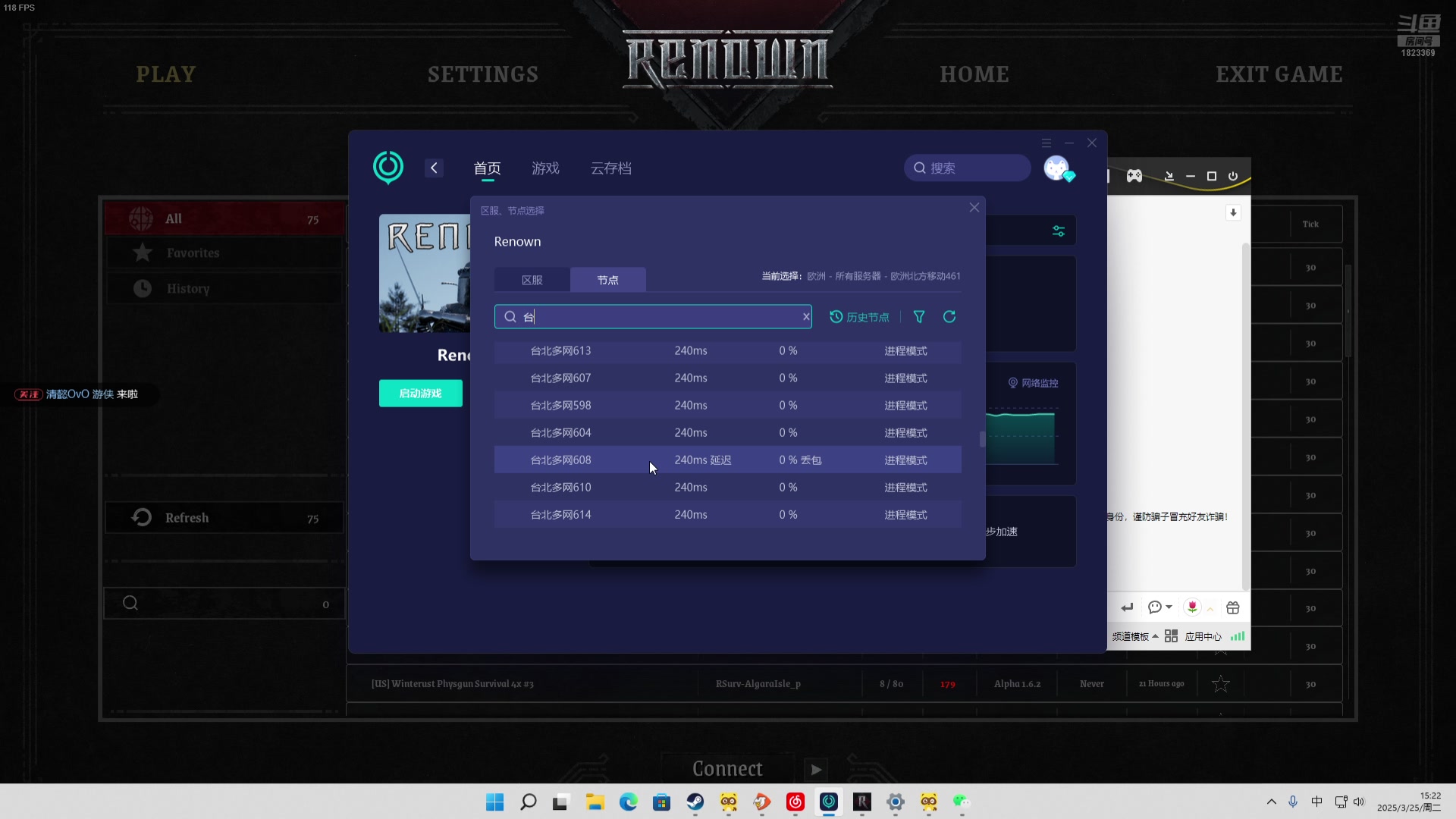Click 进程模式 in the 台北多网613 row

[x=905, y=351]
